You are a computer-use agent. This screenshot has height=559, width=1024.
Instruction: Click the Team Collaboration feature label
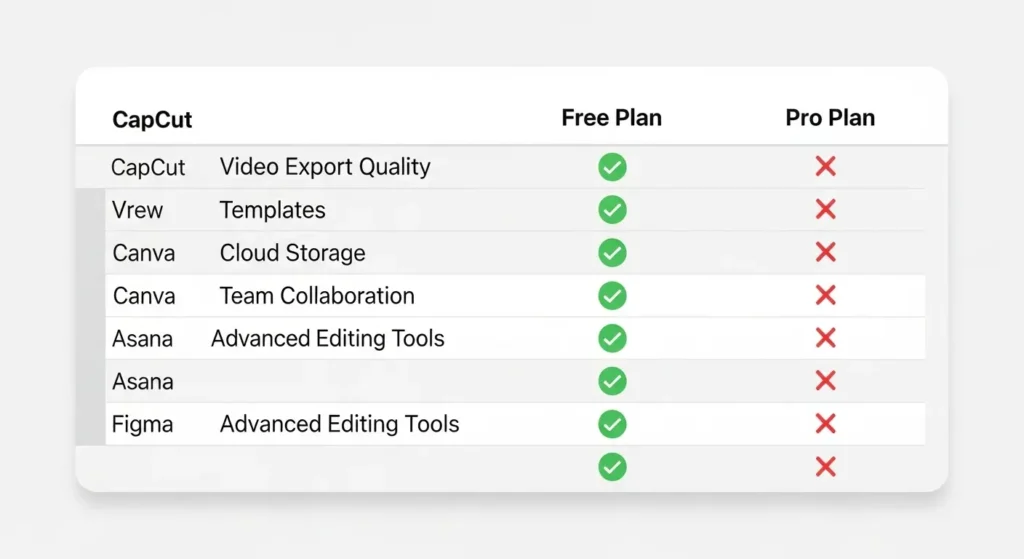pos(317,296)
